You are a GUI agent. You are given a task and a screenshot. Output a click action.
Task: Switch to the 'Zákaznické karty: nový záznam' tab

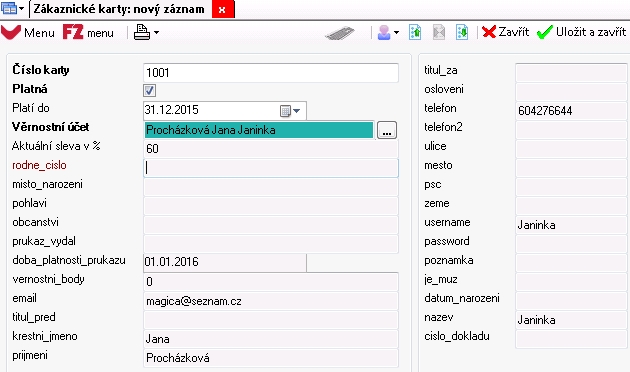[119, 9]
